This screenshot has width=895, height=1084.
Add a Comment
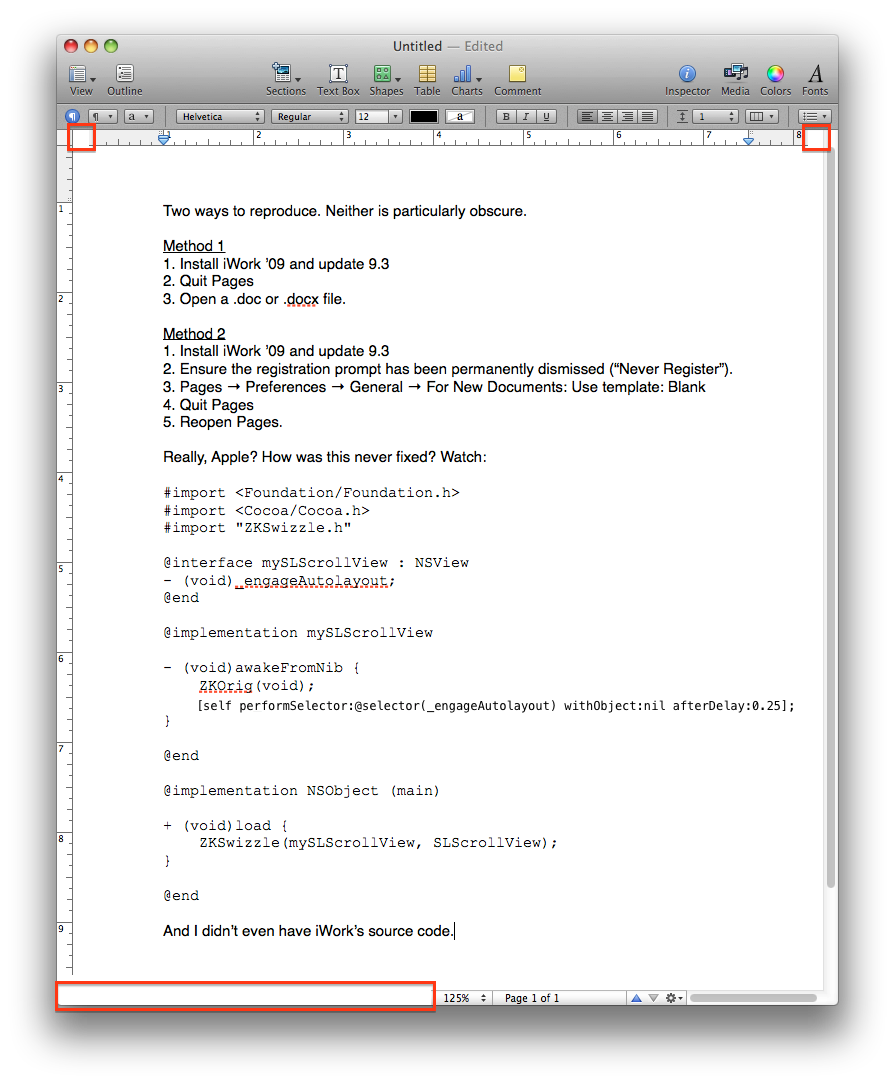point(517,80)
